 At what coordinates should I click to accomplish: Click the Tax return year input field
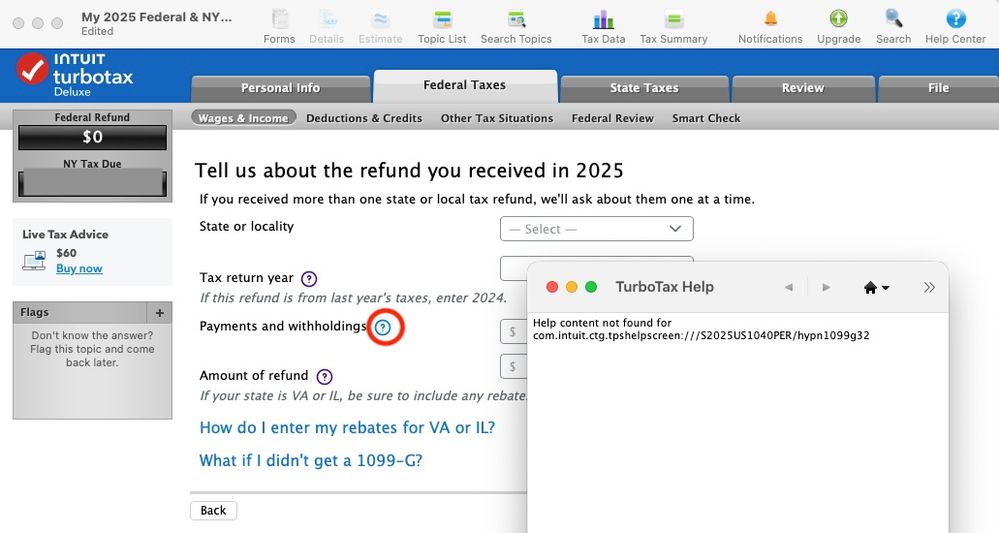[514, 268]
